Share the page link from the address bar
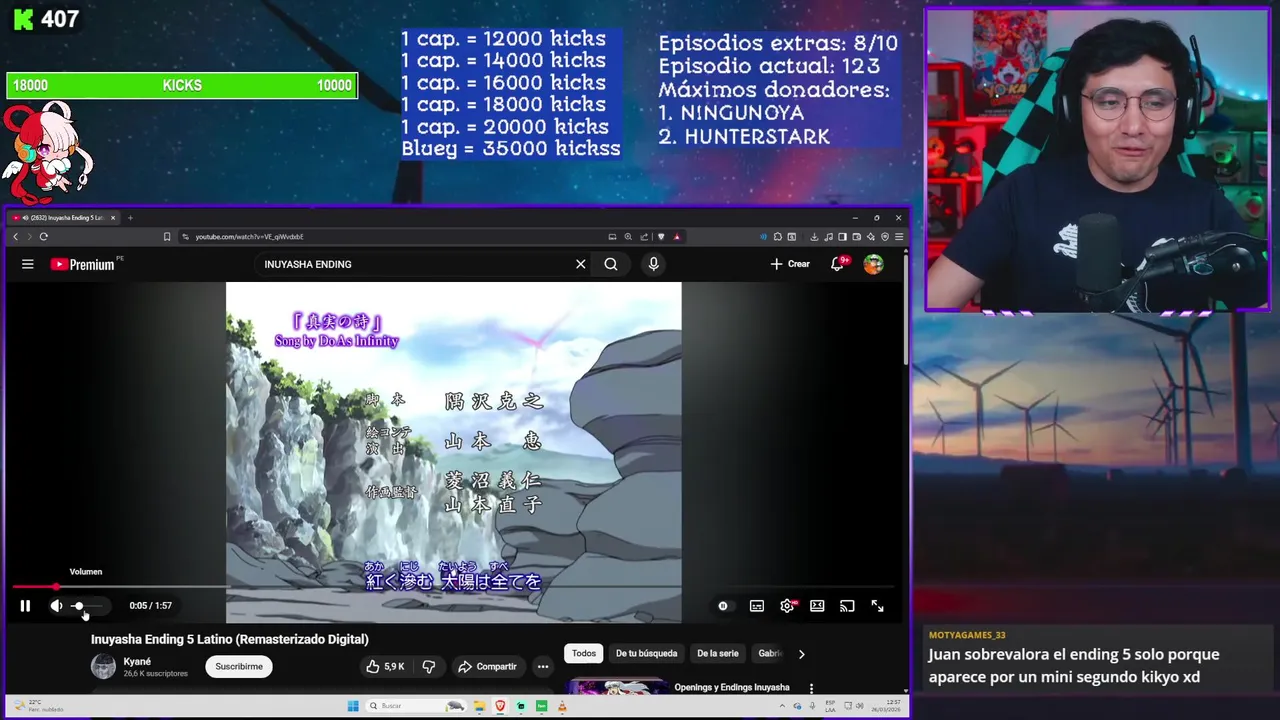 click(644, 237)
